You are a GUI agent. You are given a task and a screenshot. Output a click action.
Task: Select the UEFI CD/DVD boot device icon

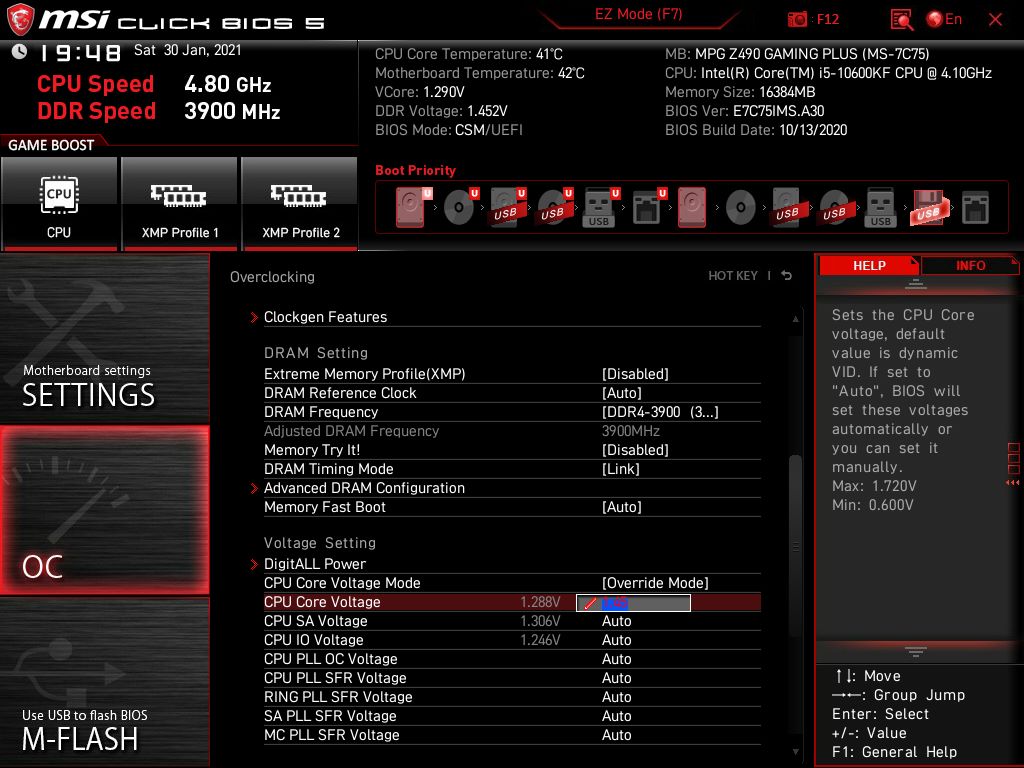(x=461, y=207)
